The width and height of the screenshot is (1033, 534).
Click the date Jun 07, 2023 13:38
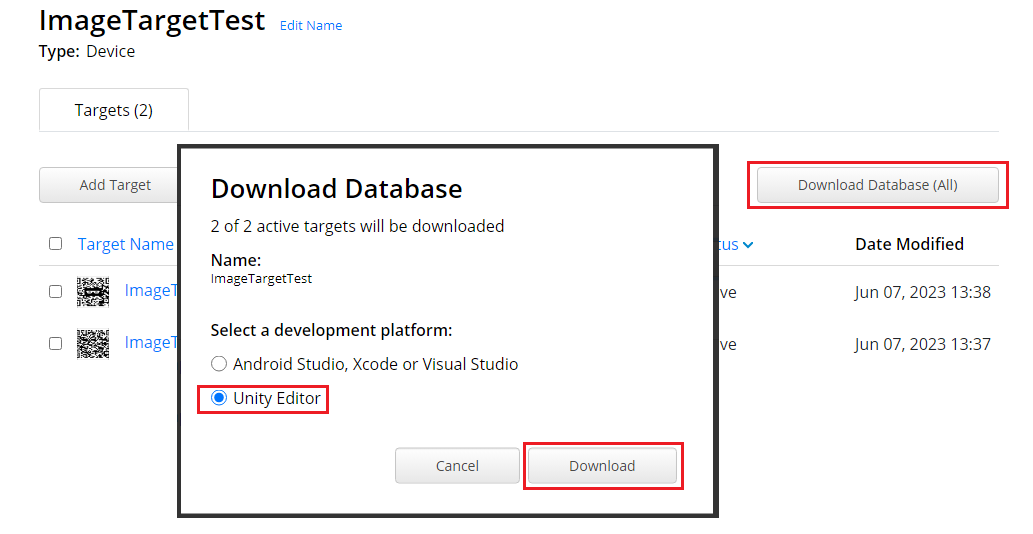[922, 292]
